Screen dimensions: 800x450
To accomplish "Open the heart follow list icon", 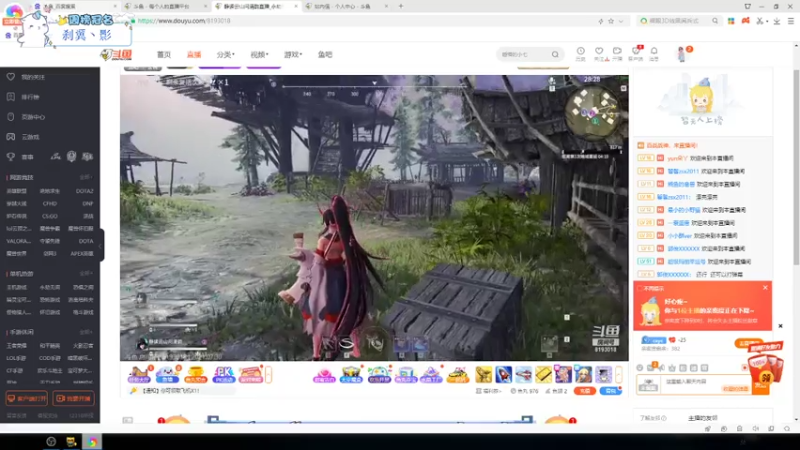I will click(599, 54).
